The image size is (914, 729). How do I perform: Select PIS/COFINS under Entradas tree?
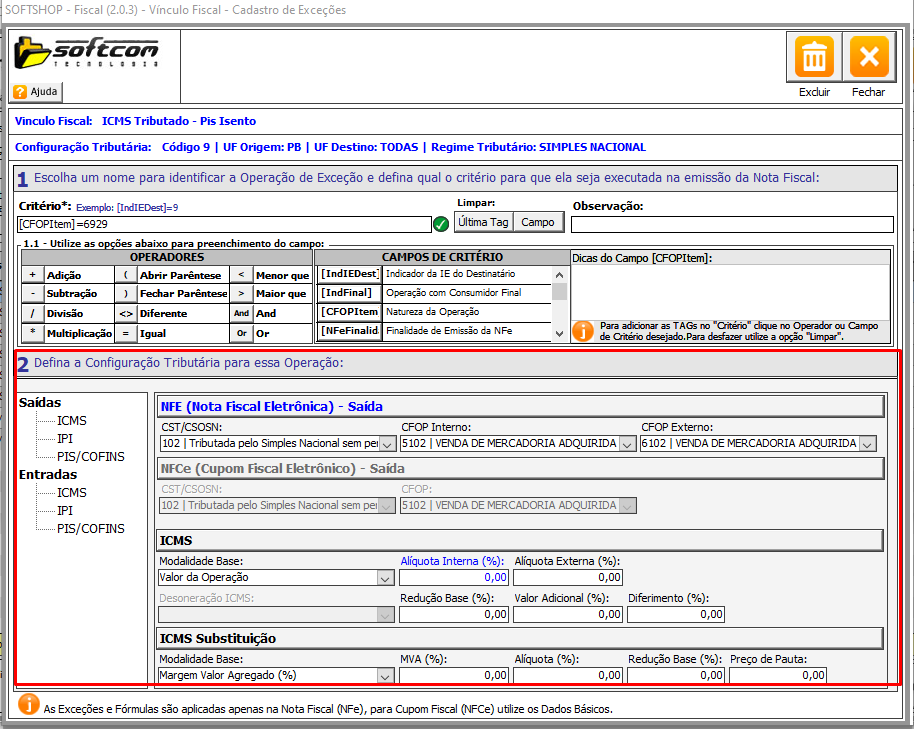click(90, 529)
